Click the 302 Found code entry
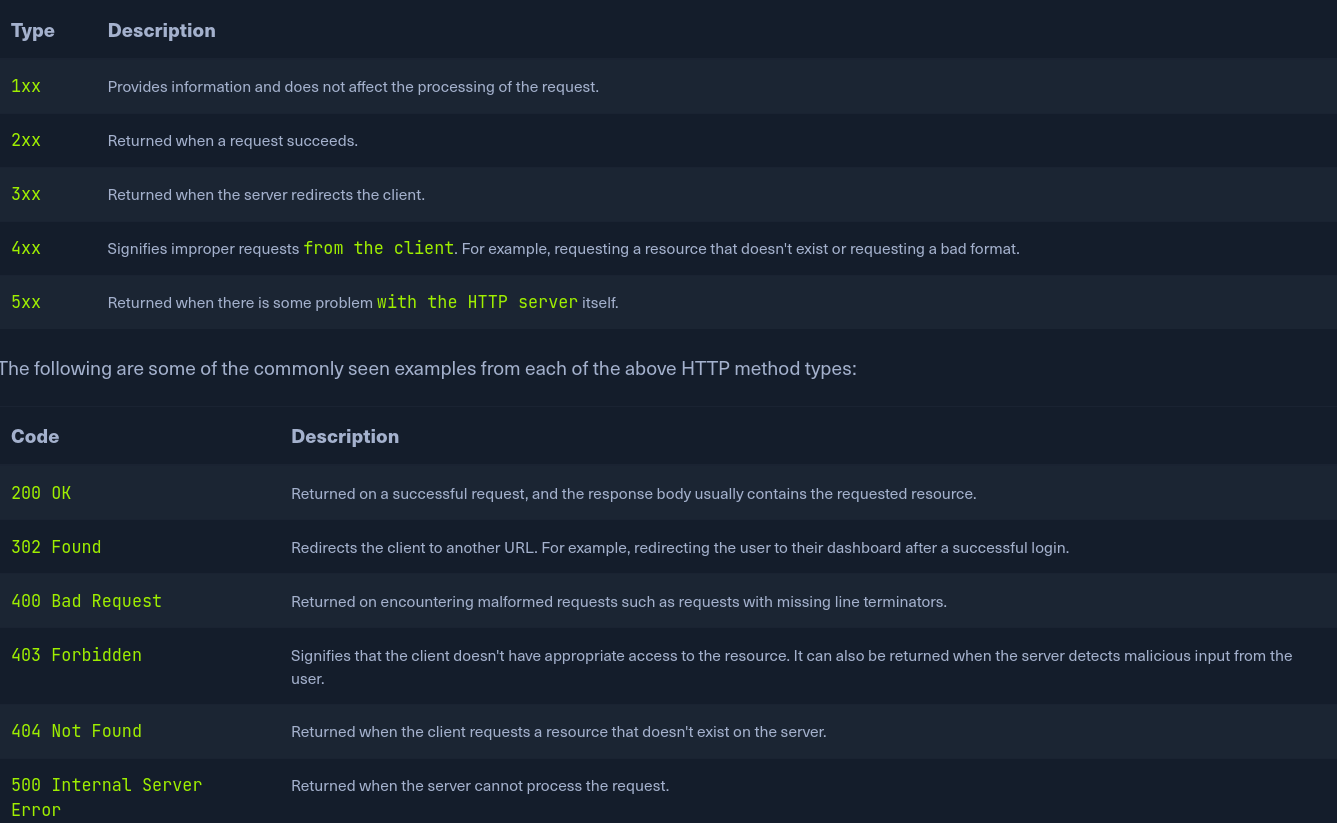 [56, 547]
